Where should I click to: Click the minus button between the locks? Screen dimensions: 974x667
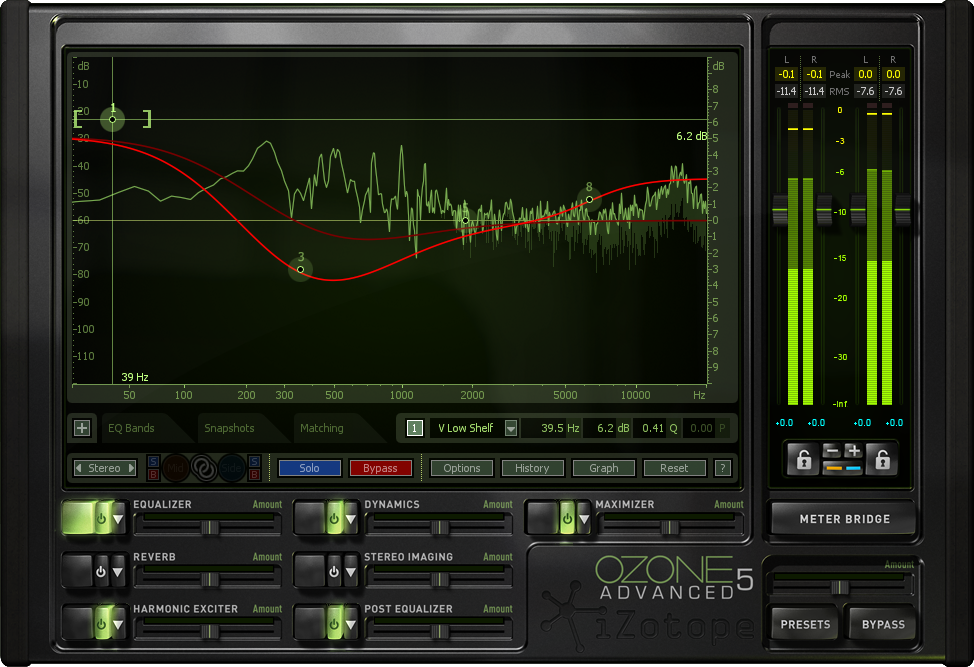[832, 451]
